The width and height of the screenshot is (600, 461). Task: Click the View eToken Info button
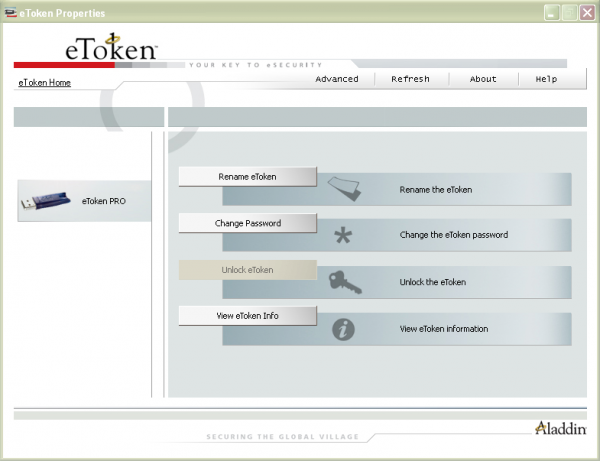pyautogui.click(x=248, y=316)
